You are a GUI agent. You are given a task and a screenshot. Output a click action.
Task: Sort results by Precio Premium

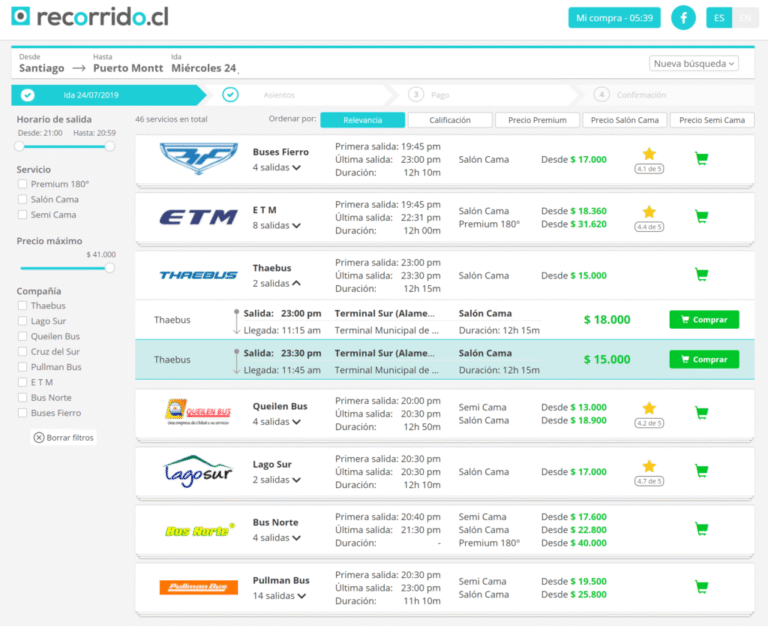[537, 120]
